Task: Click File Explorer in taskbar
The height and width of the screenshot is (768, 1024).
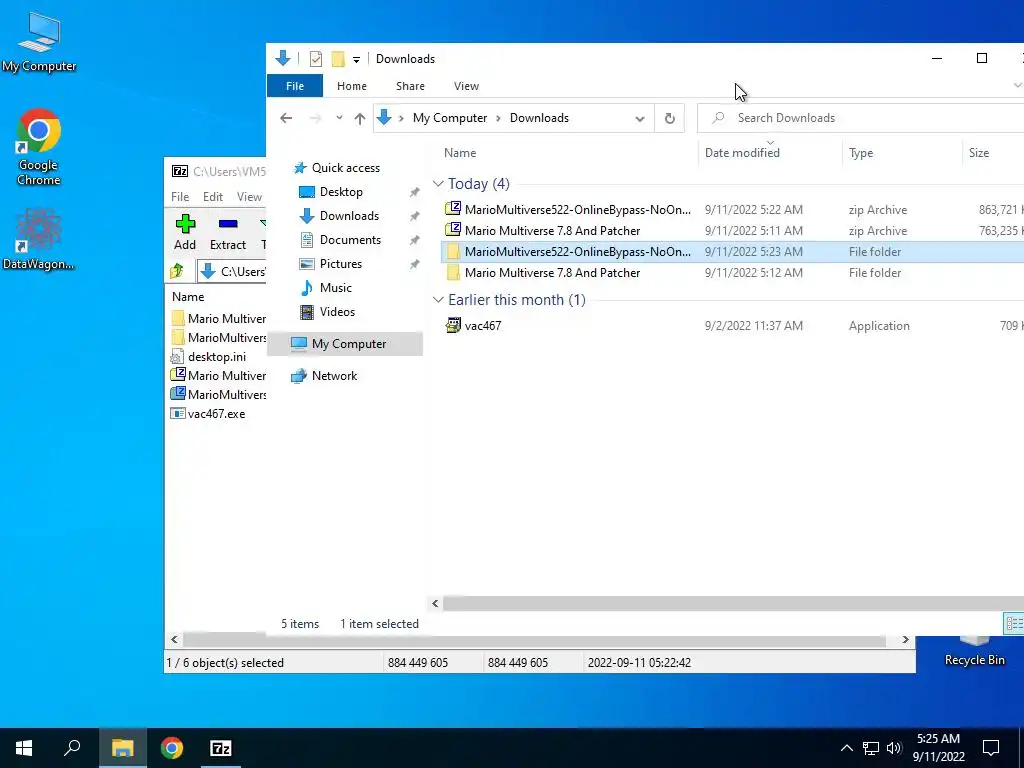Action: click(122, 748)
